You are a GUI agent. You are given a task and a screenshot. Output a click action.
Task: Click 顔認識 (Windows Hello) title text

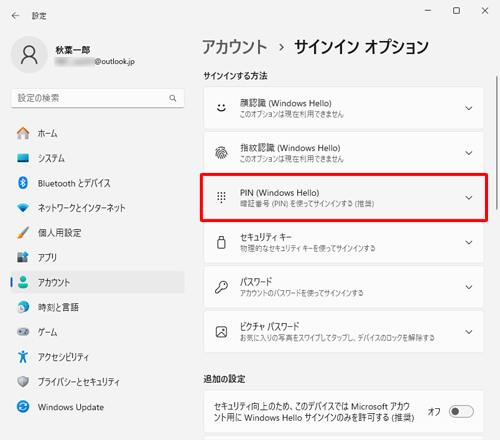(286, 103)
